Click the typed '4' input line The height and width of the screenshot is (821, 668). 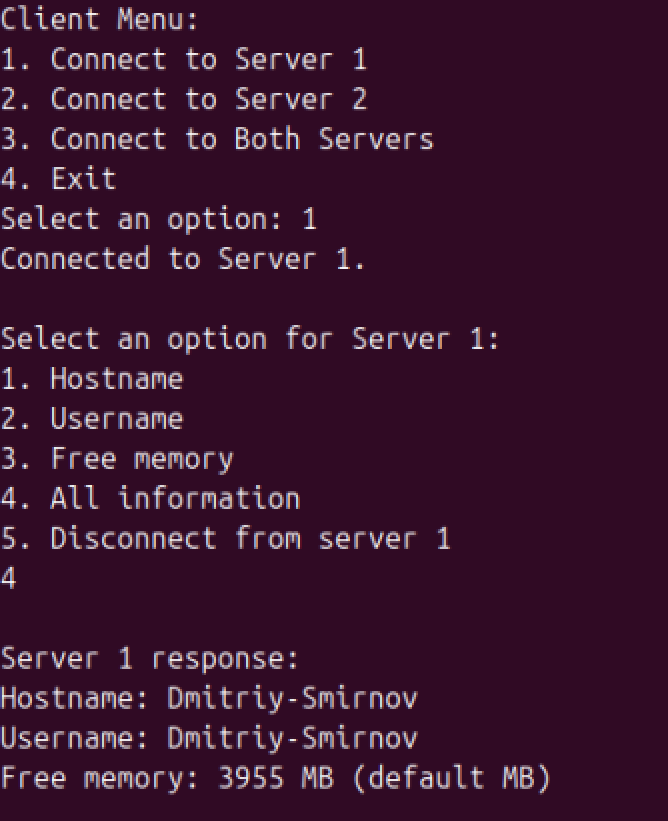click(8, 578)
